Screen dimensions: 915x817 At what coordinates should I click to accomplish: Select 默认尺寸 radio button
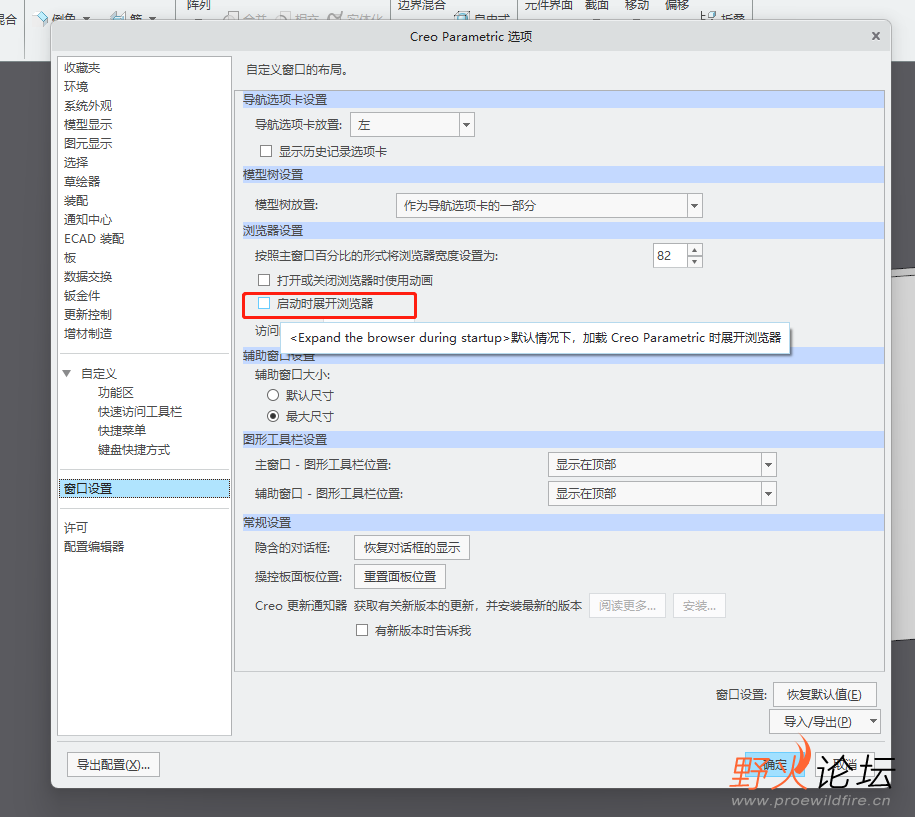click(x=273, y=395)
